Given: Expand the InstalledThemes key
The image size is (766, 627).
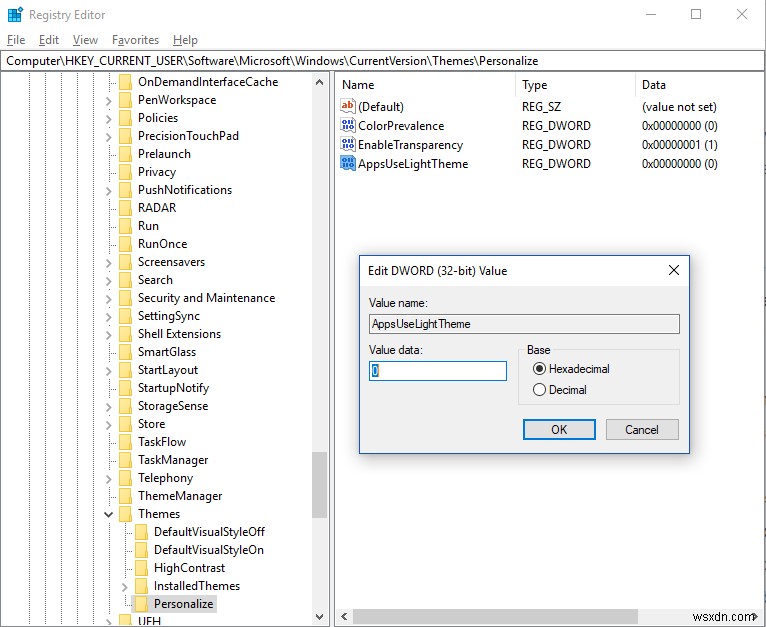Looking at the screenshot, I should (125, 586).
